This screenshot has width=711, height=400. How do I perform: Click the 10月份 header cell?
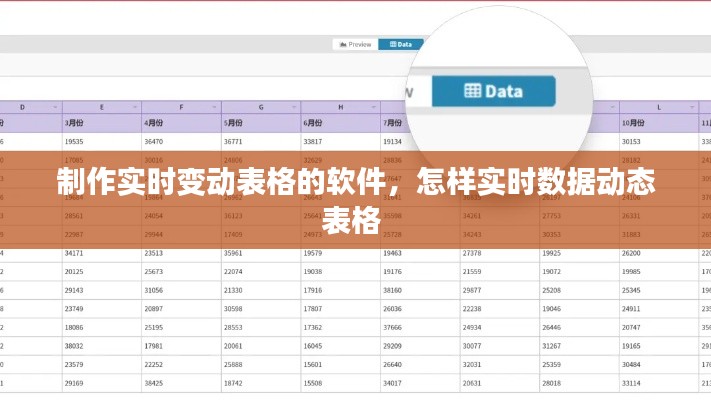(633, 123)
